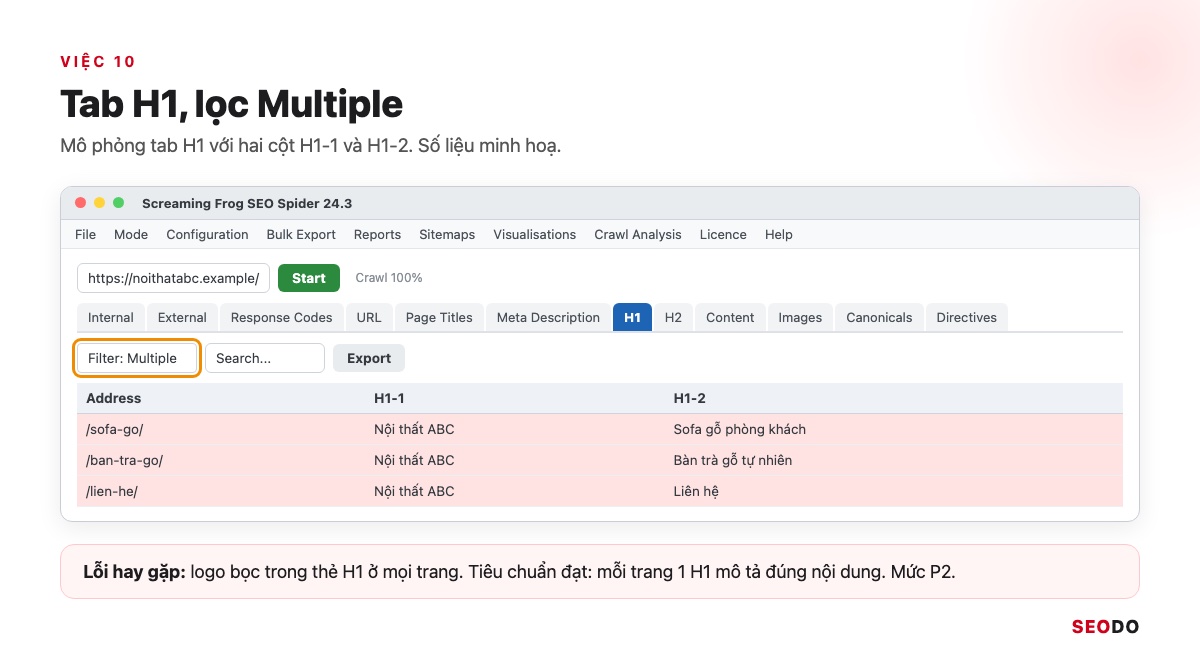Open the Configuration menu

pyautogui.click(x=207, y=234)
